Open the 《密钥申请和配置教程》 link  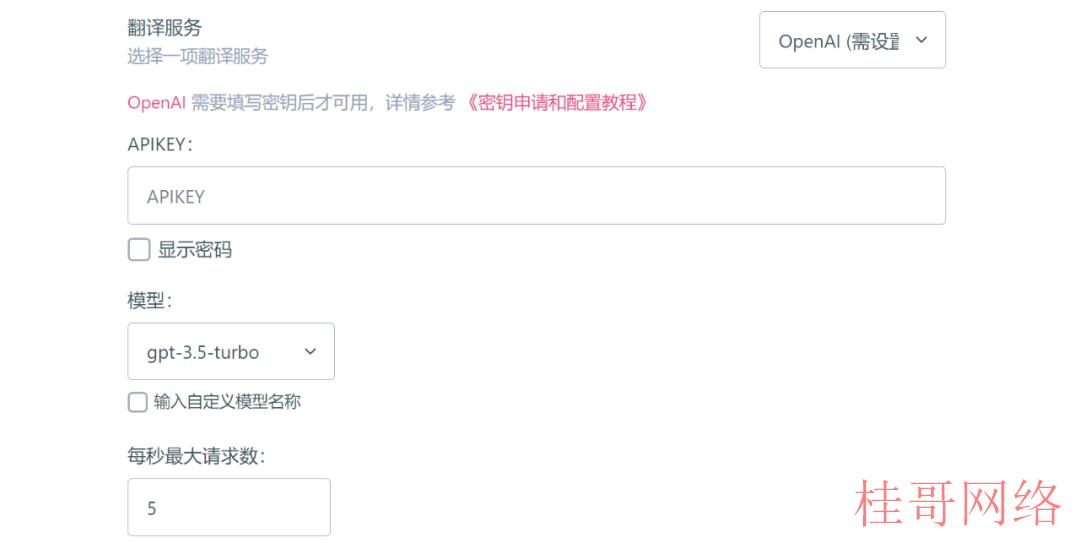pos(556,103)
